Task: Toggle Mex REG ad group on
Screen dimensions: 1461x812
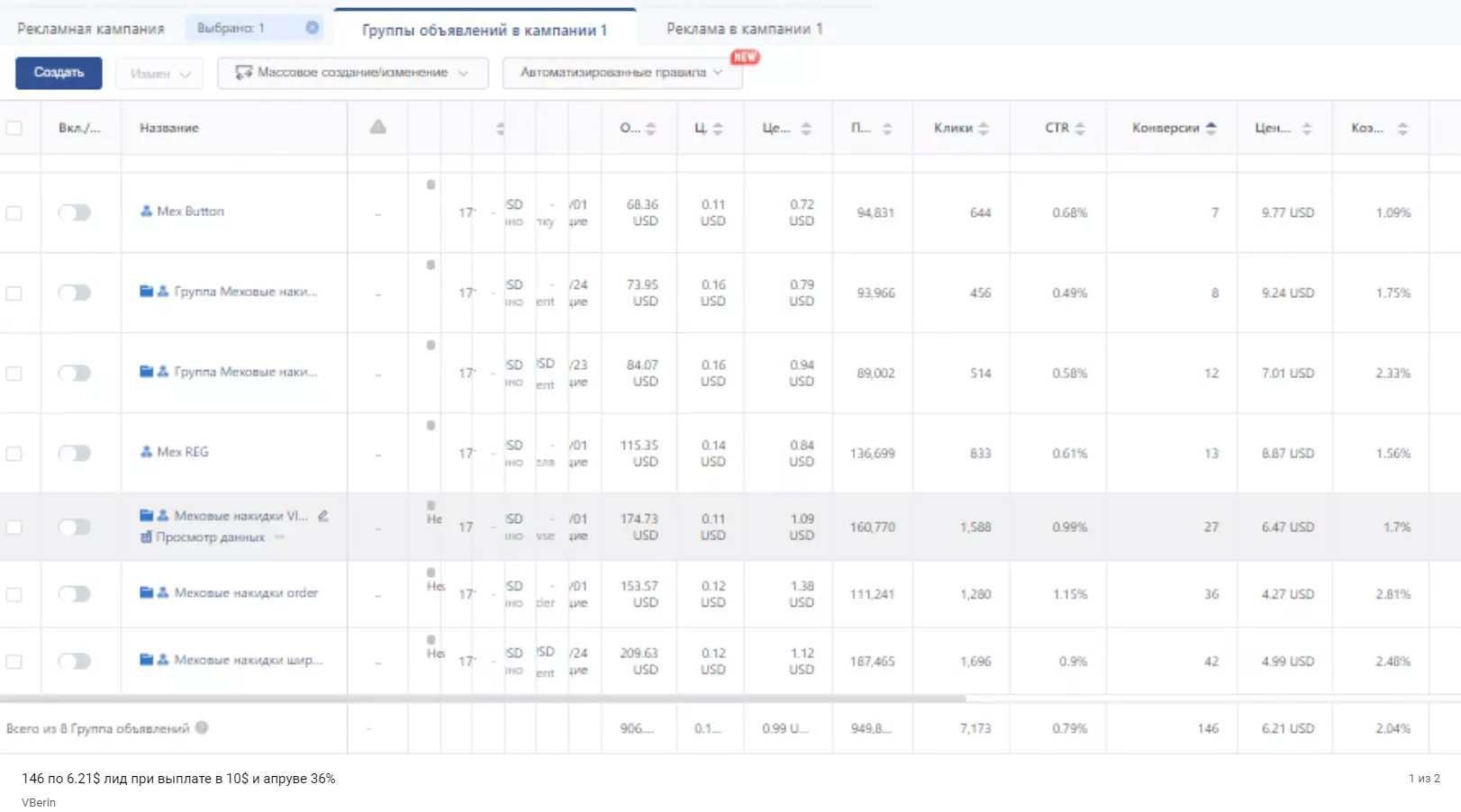Action: pyautogui.click(x=75, y=453)
